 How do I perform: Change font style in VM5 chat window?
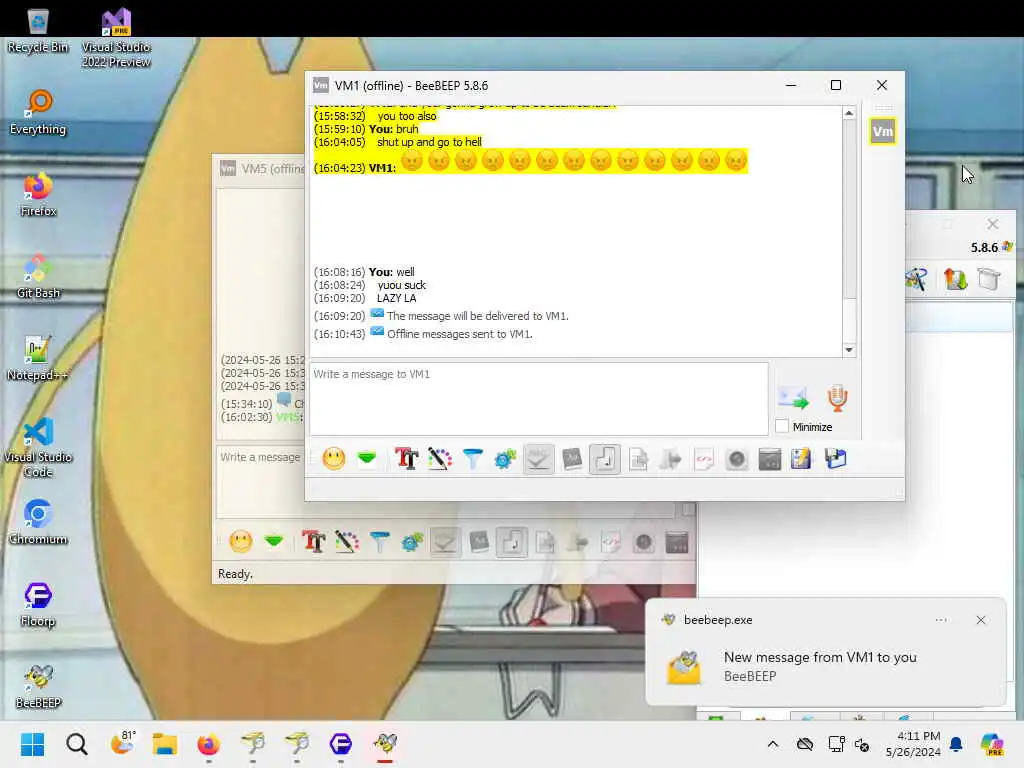[x=313, y=541]
